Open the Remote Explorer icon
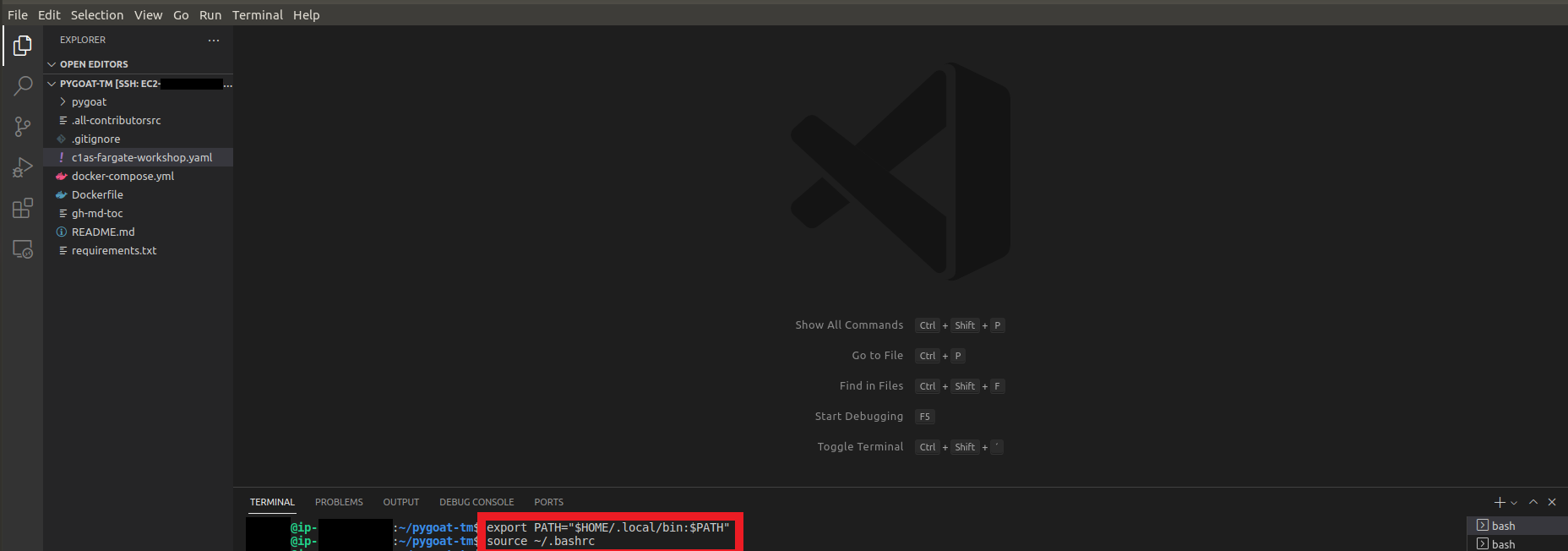The height and width of the screenshot is (551, 1568). point(23,249)
